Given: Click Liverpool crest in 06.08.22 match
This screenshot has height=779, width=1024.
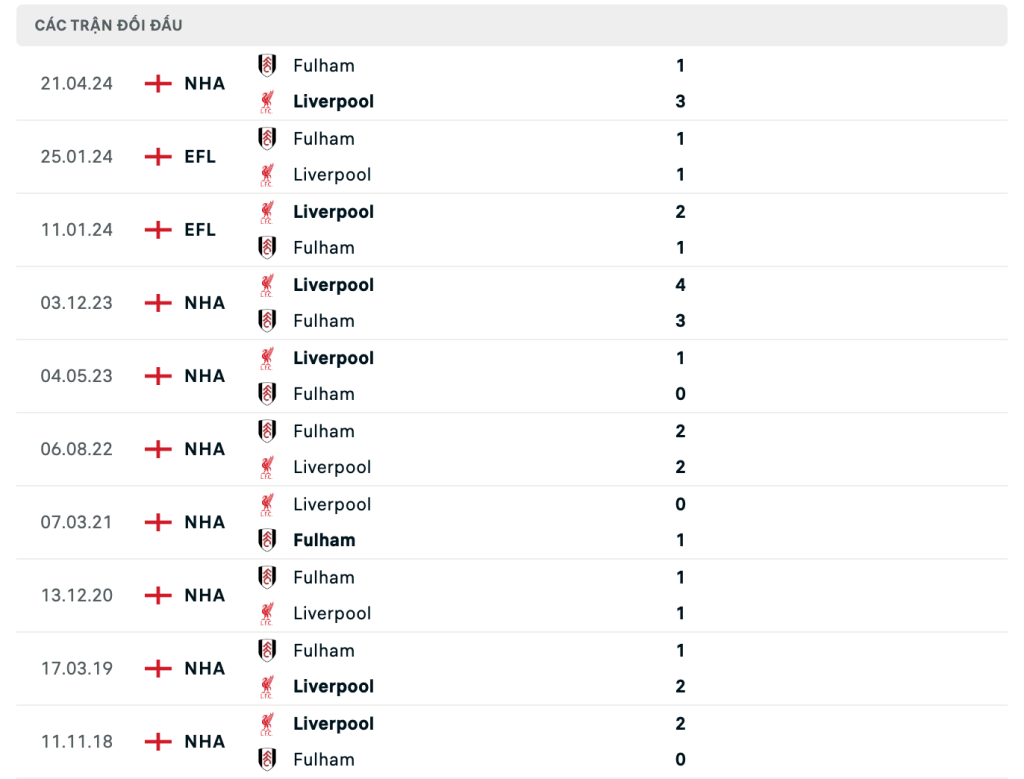Looking at the screenshot, I should pos(266,467).
